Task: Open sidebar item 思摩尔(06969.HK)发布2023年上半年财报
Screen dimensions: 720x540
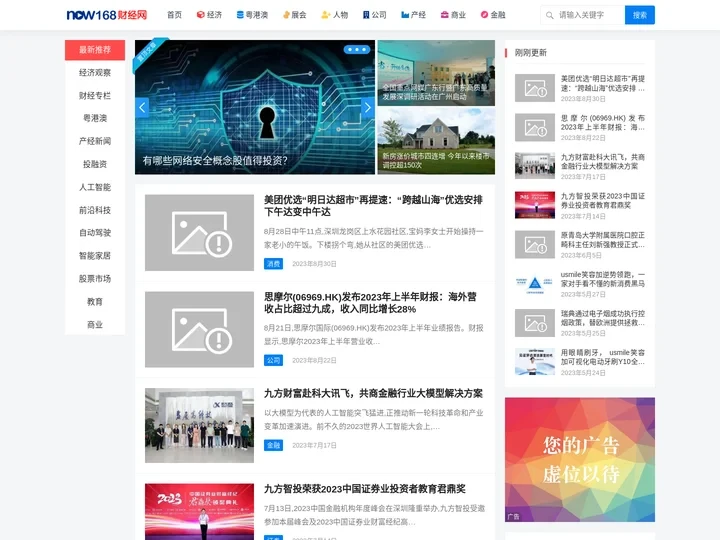Action: point(602,123)
